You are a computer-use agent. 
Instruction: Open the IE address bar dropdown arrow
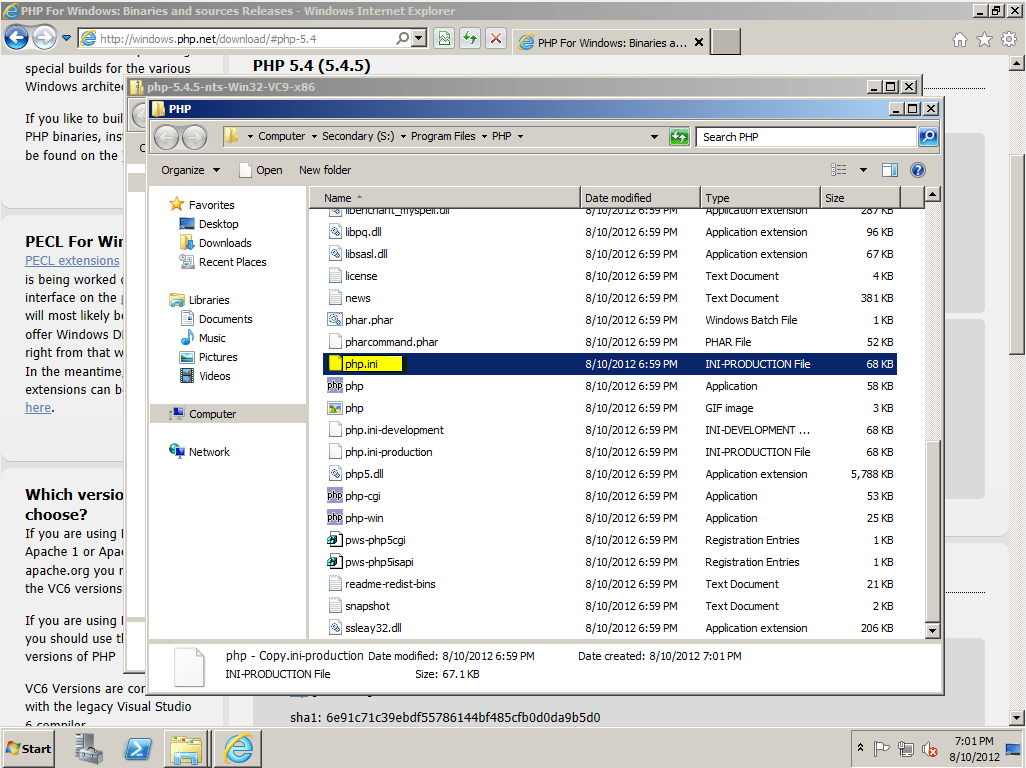pyautogui.click(x=419, y=39)
